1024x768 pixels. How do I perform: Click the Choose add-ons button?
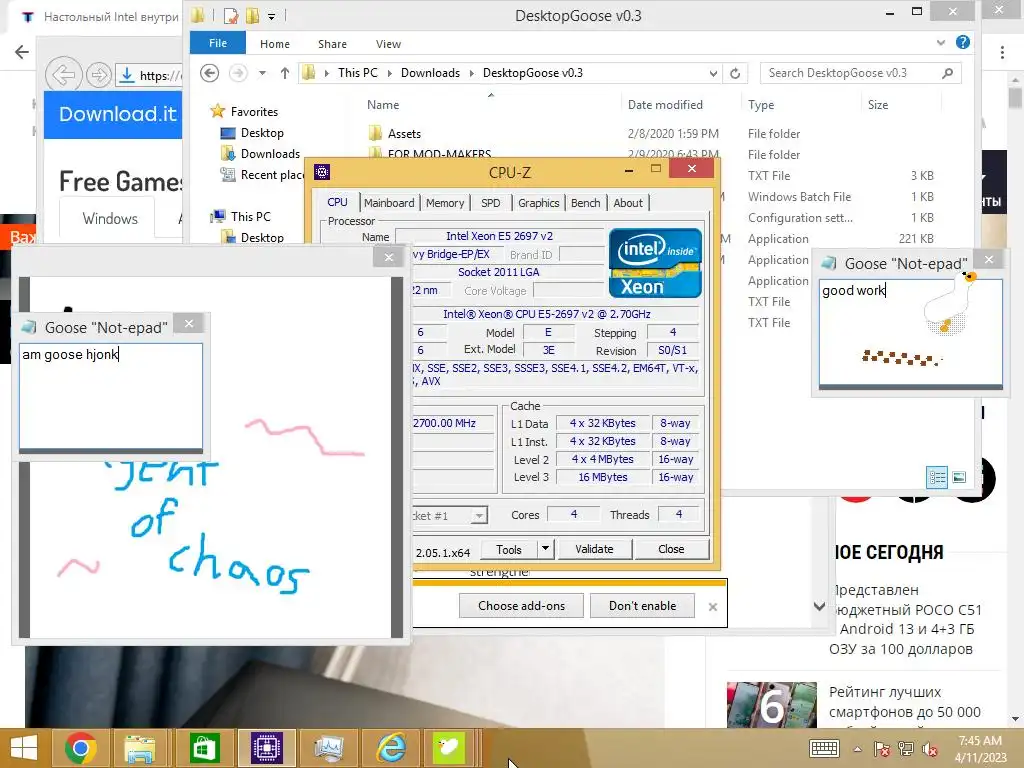pos(521,605)
